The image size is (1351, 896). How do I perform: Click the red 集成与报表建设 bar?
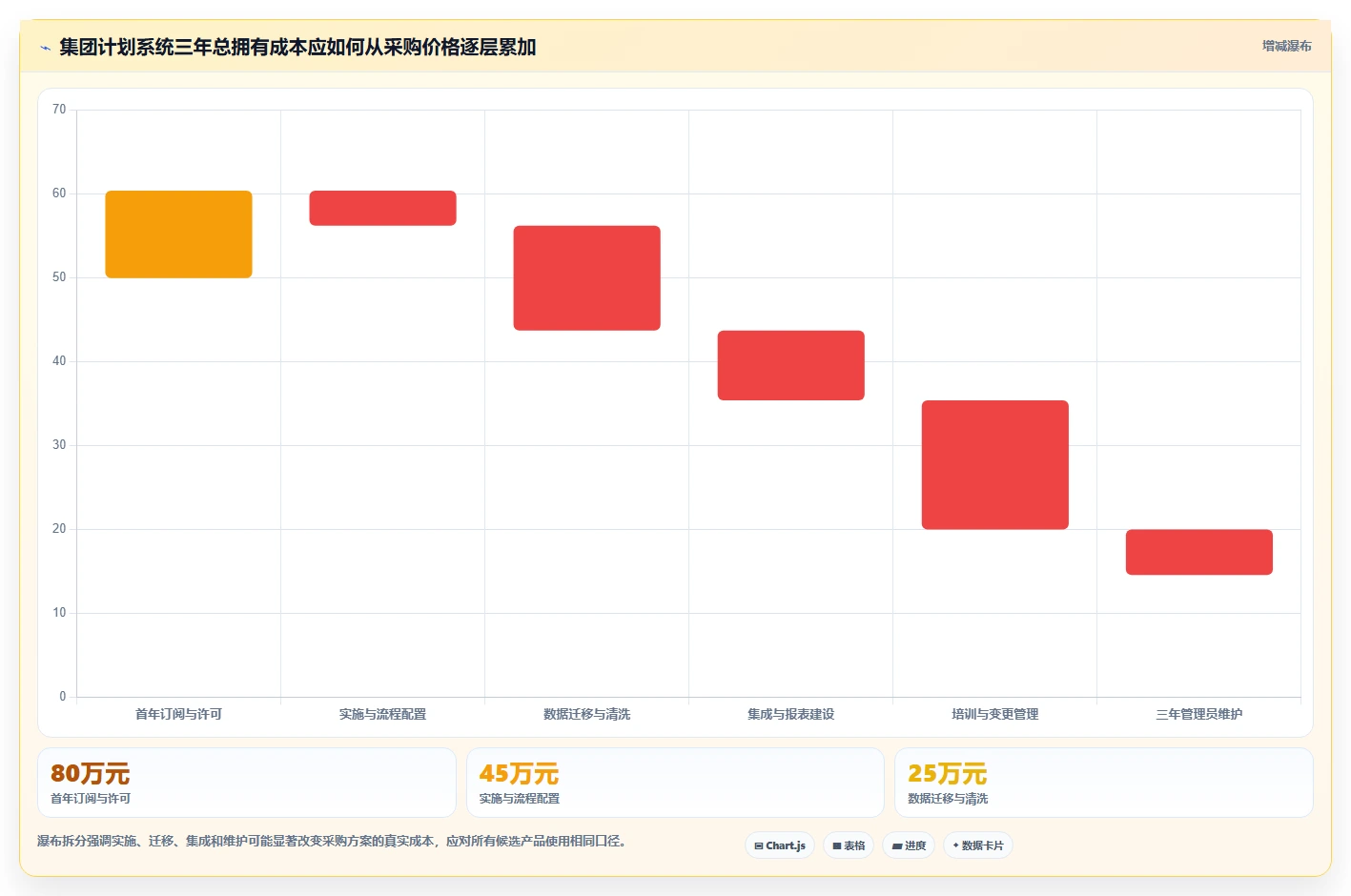tap(790, 365)
